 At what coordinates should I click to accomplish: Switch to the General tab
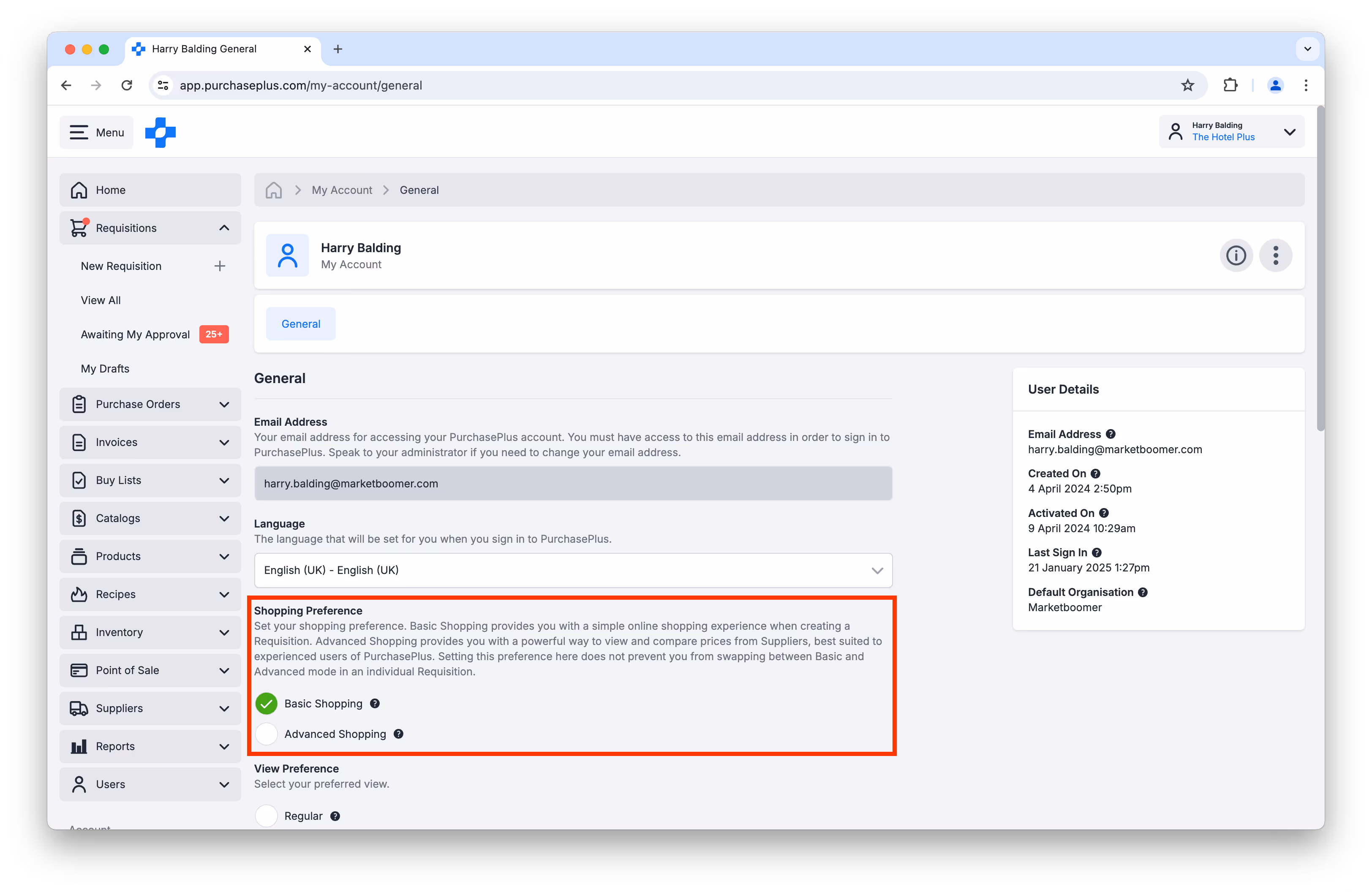click(300, 324)
